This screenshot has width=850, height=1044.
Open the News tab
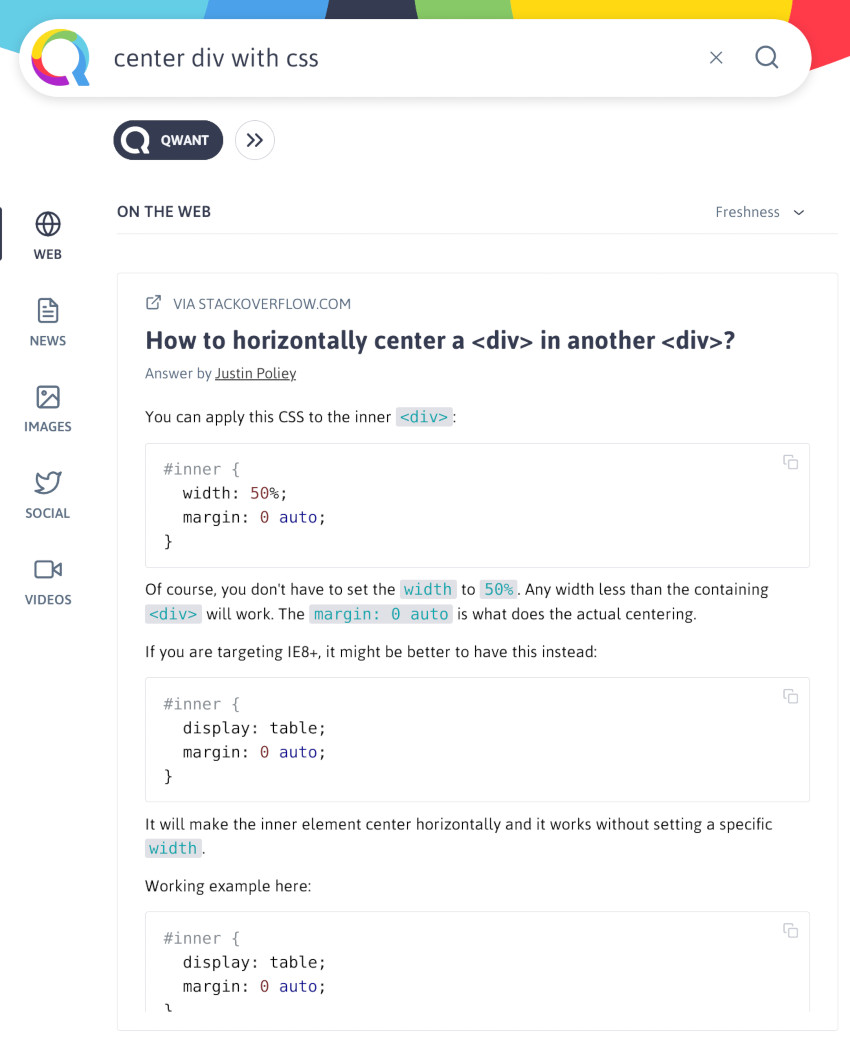(48, 322)
